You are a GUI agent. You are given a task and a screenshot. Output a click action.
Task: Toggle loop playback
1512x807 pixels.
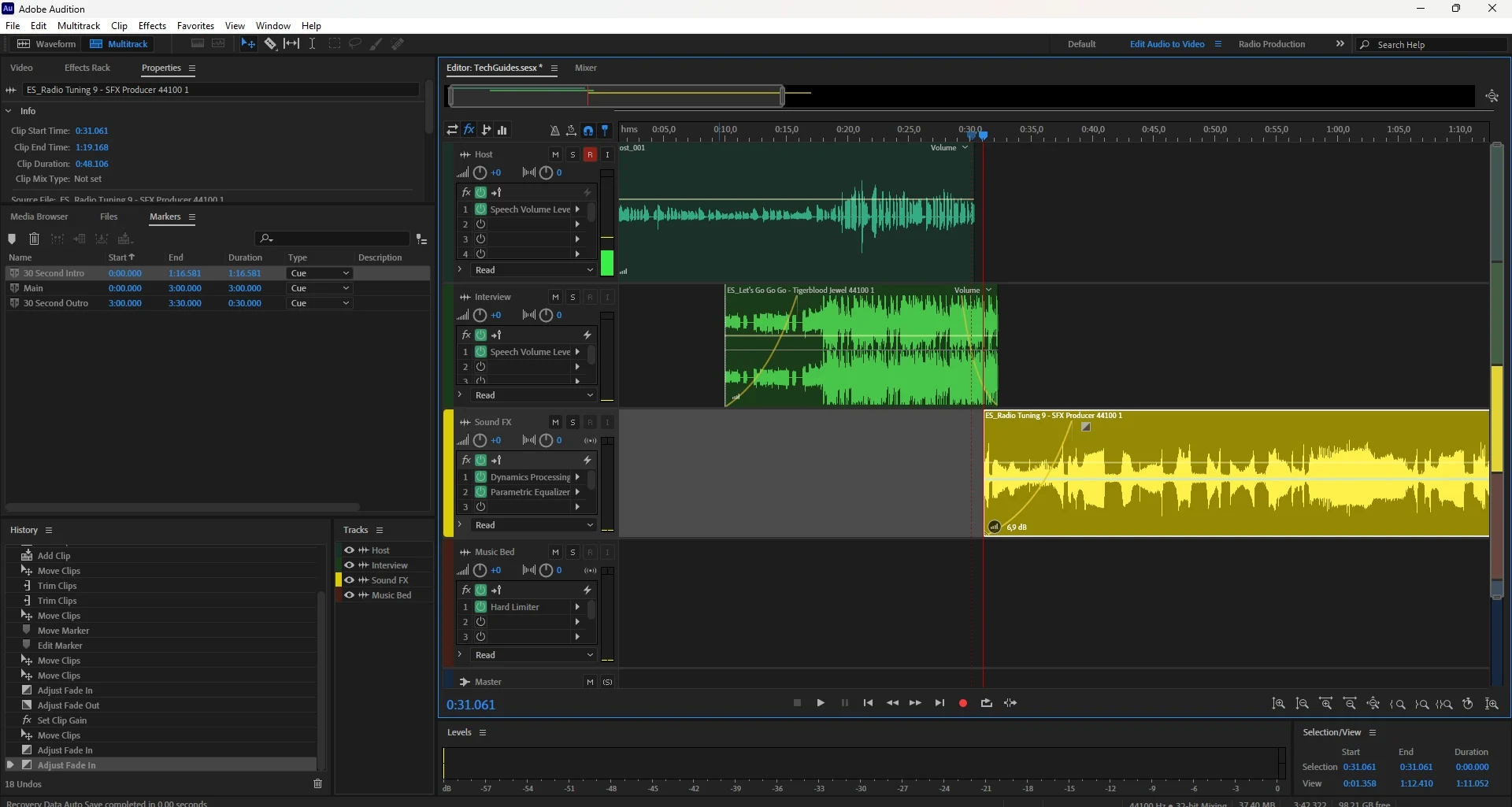987,703
